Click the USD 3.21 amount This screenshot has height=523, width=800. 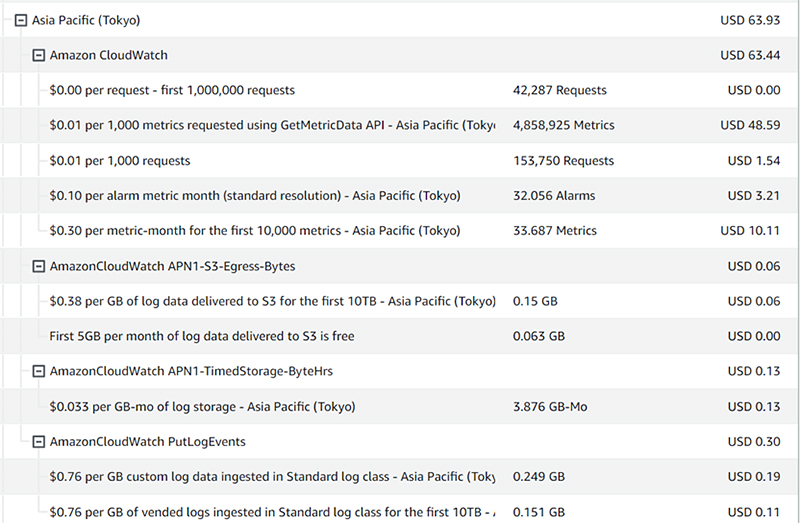pyautogui.click(x=754, y=196)
